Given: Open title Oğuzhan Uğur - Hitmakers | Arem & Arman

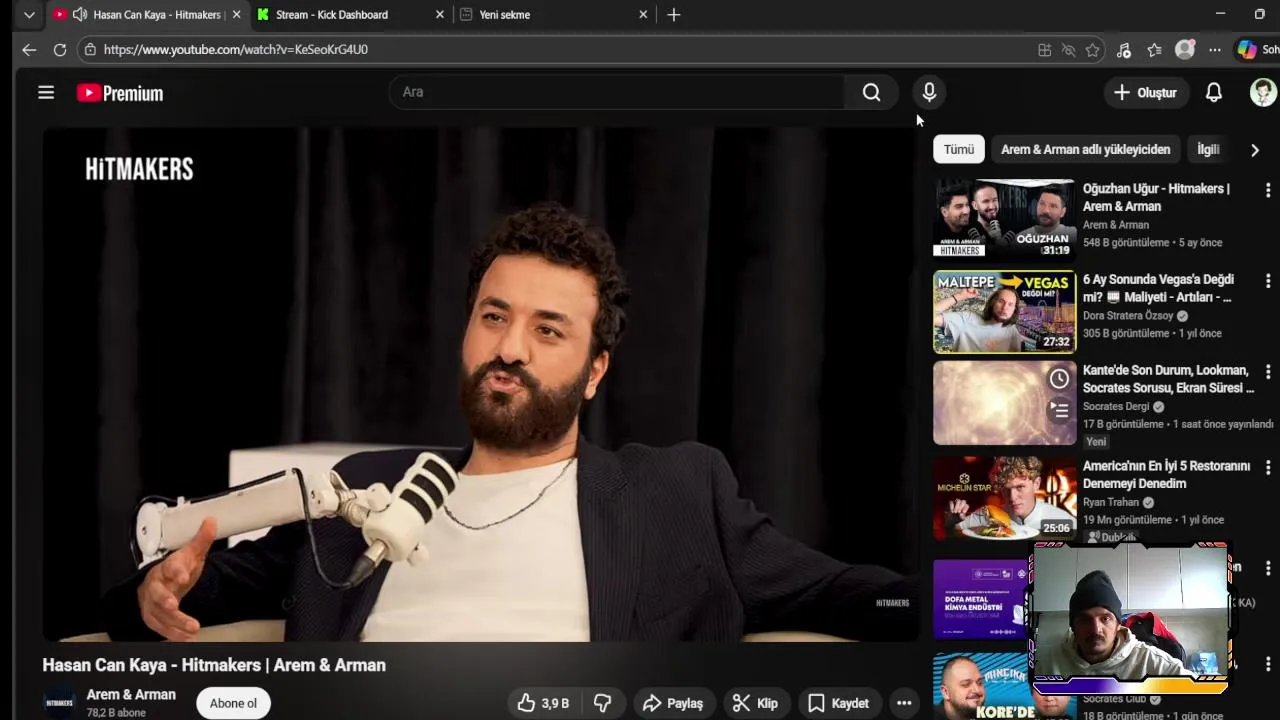Looking at the screenshot, I should [1156, 197].
